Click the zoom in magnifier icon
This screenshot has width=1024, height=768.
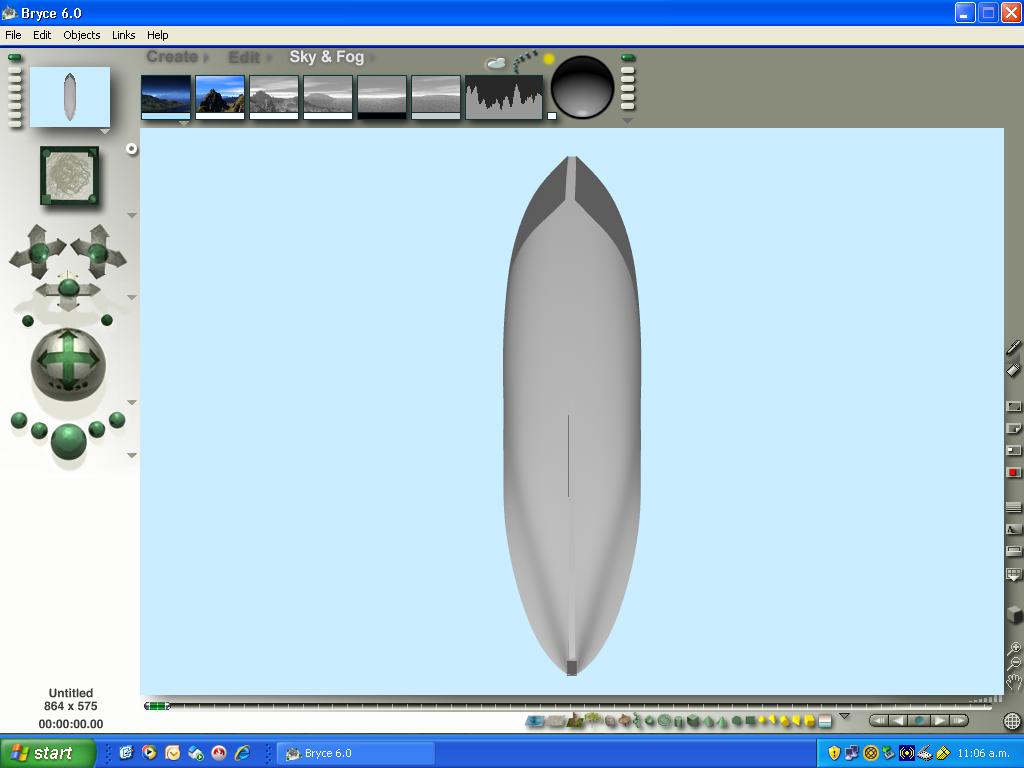pos(1014,648)
